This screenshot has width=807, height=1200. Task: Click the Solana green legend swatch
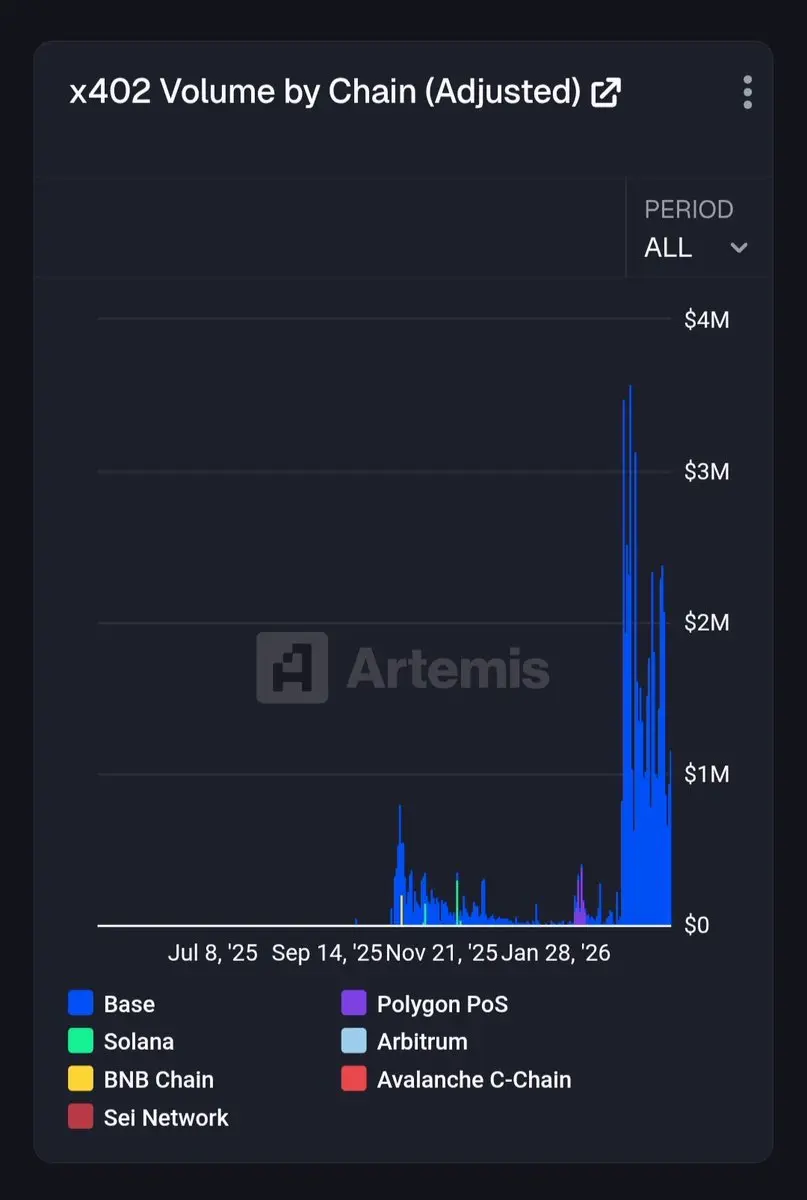coord(81,1041)
